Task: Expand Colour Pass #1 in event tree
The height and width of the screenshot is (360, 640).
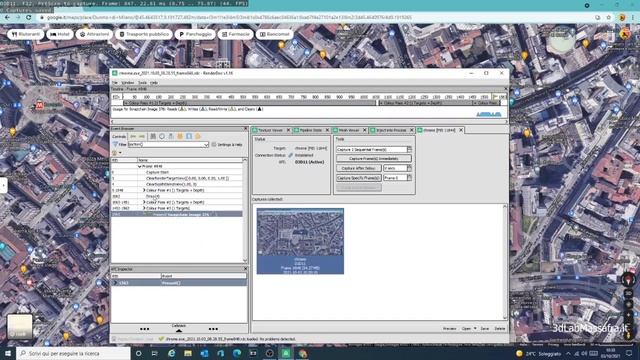Action: (x=144, y=190)
